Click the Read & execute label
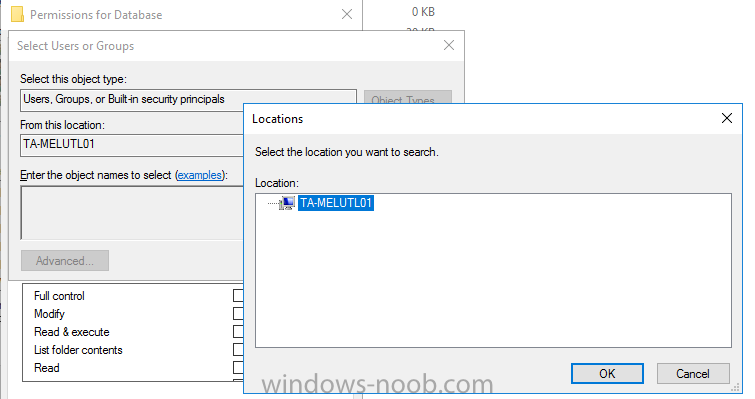 (72, 332)
